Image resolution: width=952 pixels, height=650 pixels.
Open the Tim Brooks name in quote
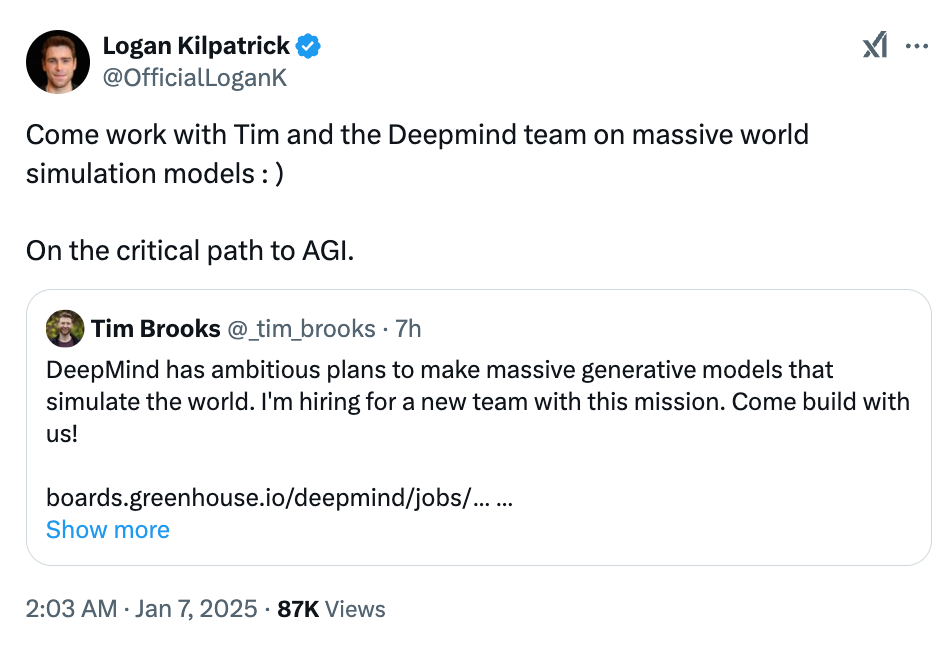pyautogui.click(x=155, y=328)
